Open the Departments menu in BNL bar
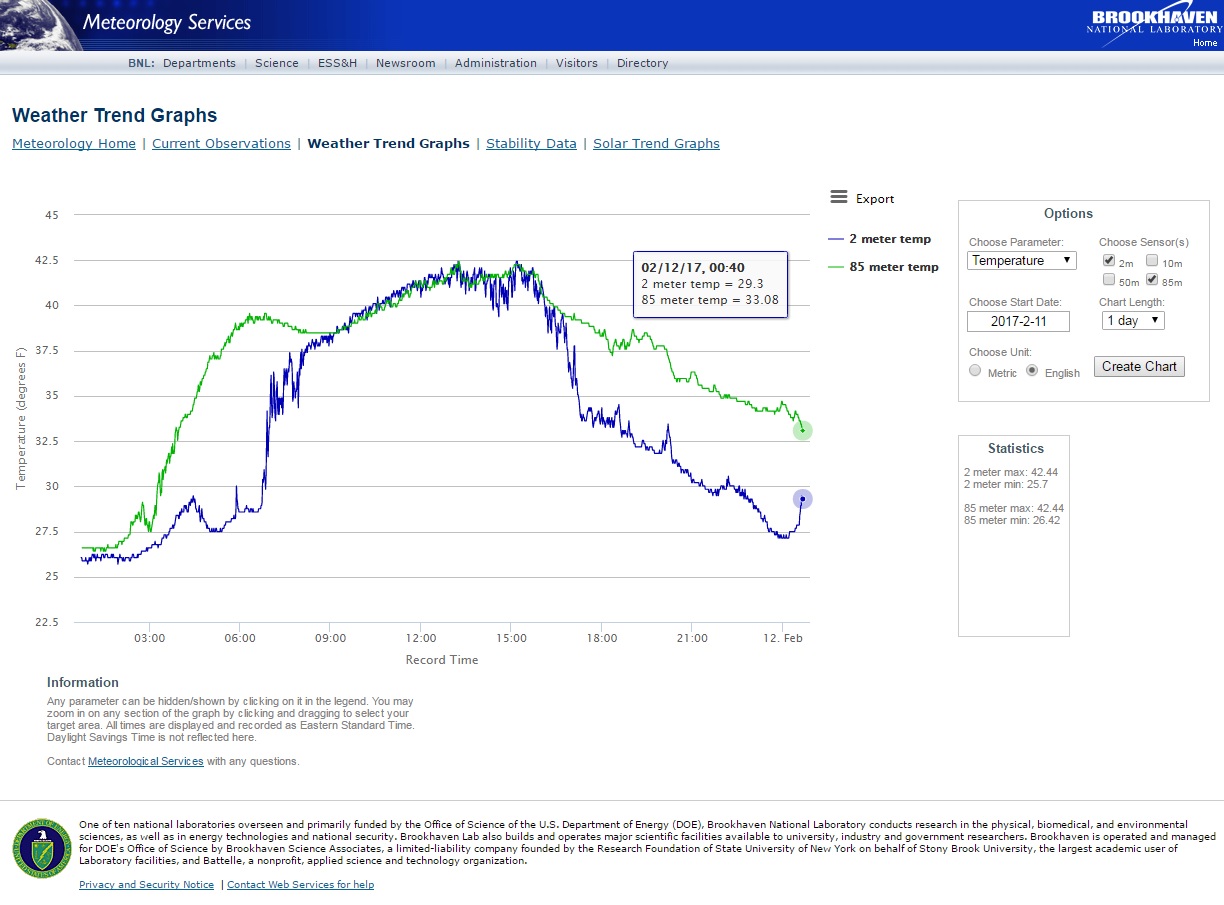 tap(199, 63)
